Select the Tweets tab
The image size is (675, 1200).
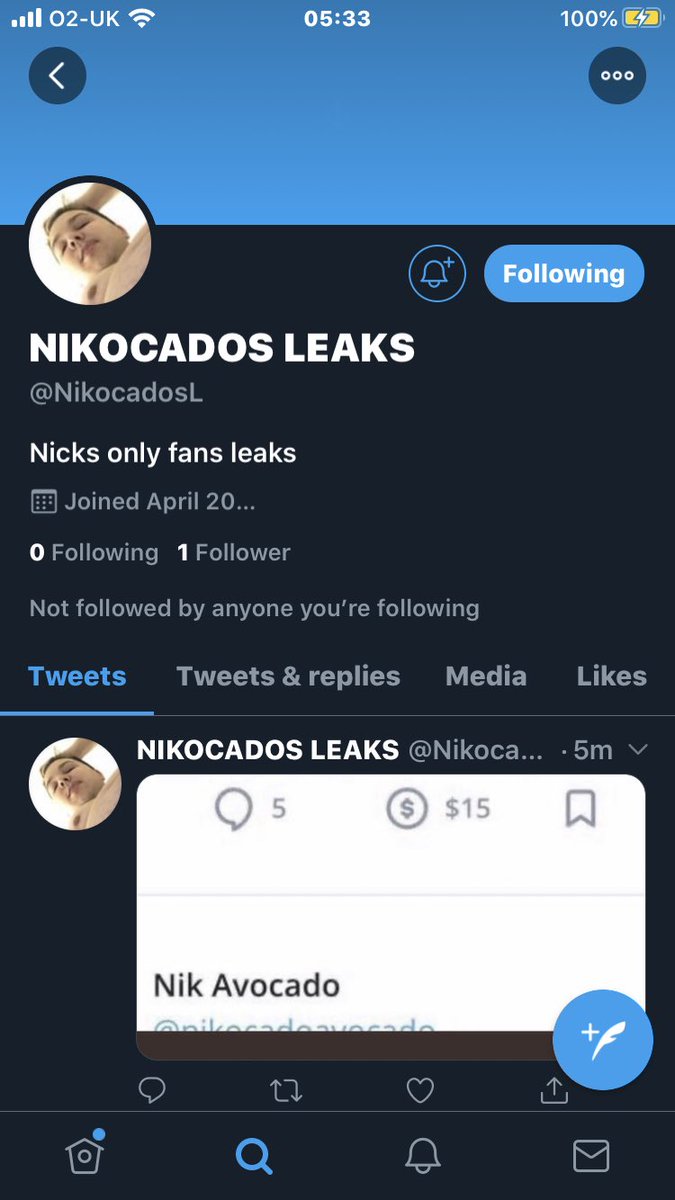coord(77,676)
